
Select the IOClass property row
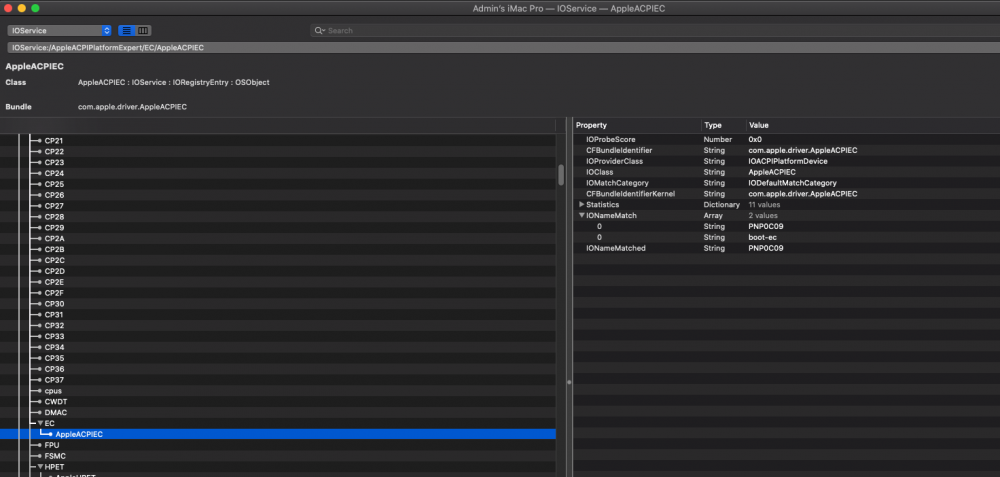click(786, 172)
